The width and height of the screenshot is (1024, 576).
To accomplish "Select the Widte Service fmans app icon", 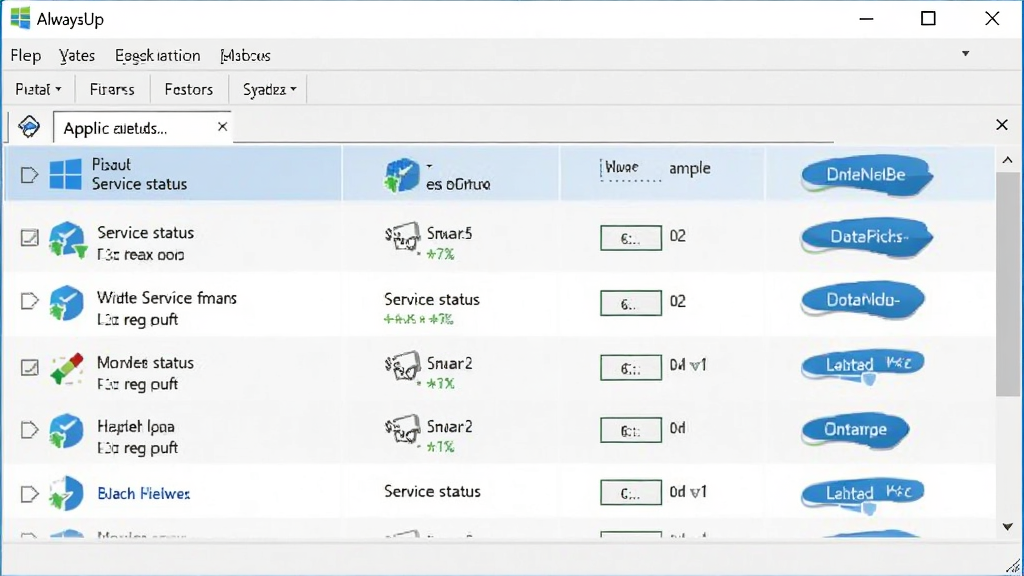I will [x=66, y=304].
